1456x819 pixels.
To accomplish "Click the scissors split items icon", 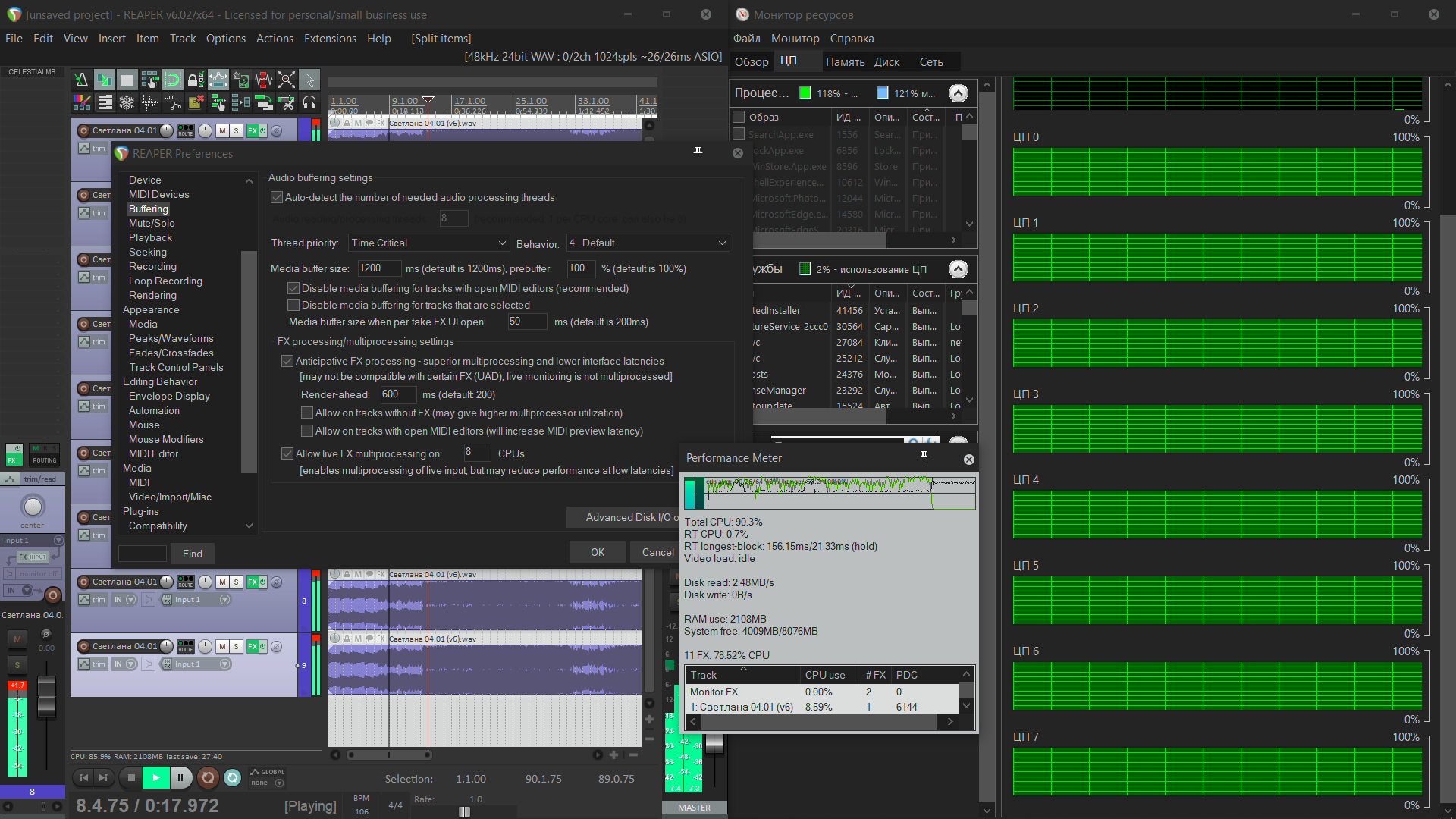I will click(287, 102).
